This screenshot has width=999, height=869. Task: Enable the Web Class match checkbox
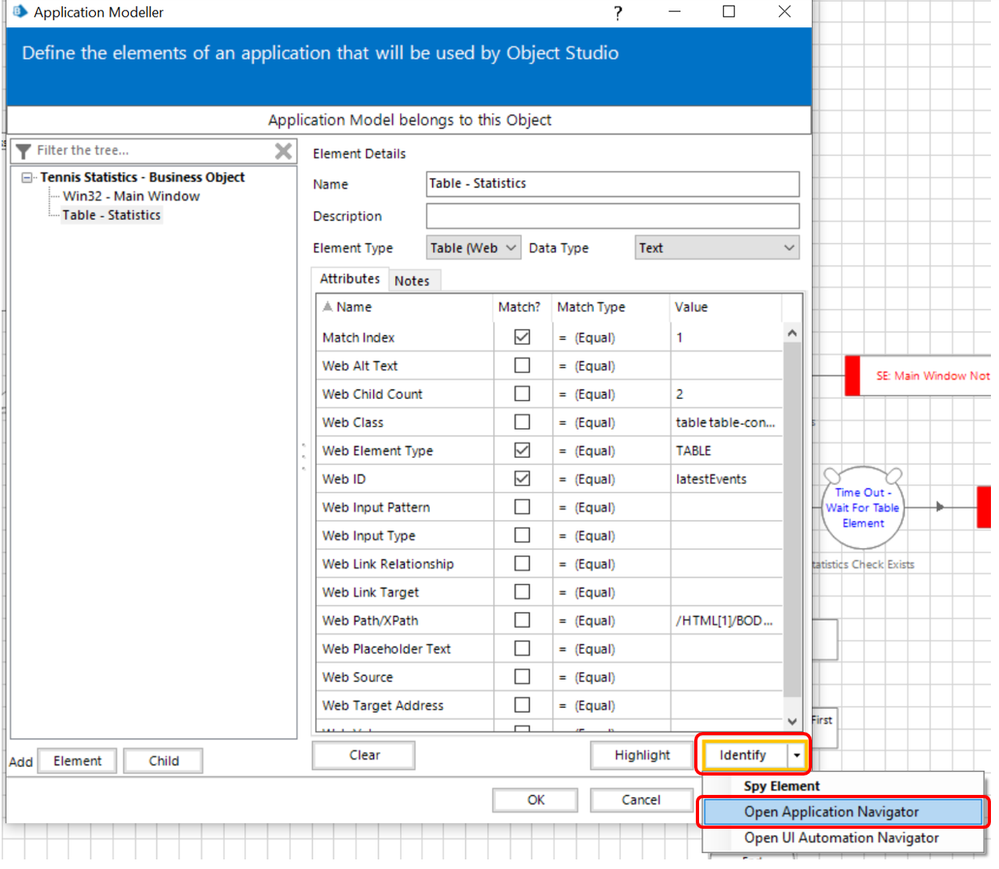522,422
